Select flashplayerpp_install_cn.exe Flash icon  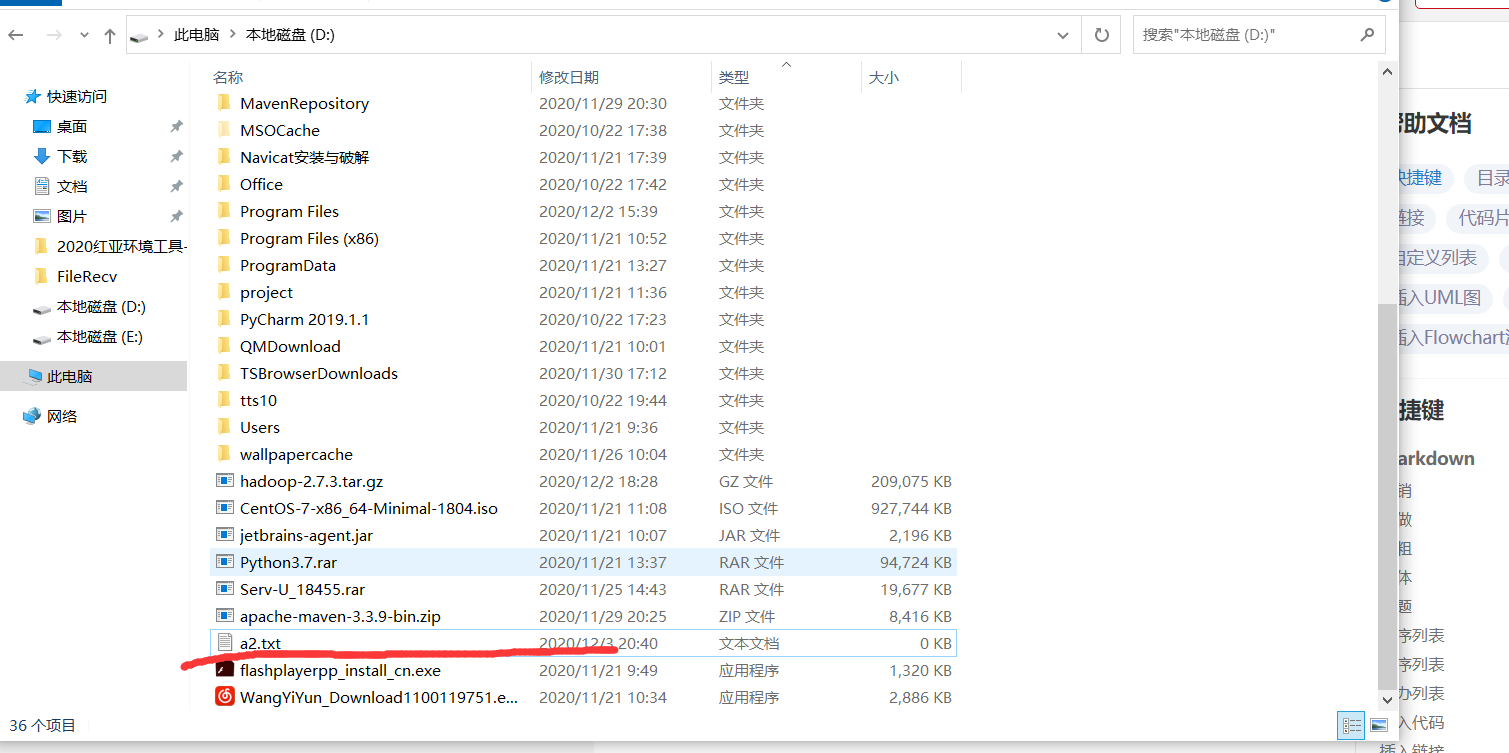point(225,670)
